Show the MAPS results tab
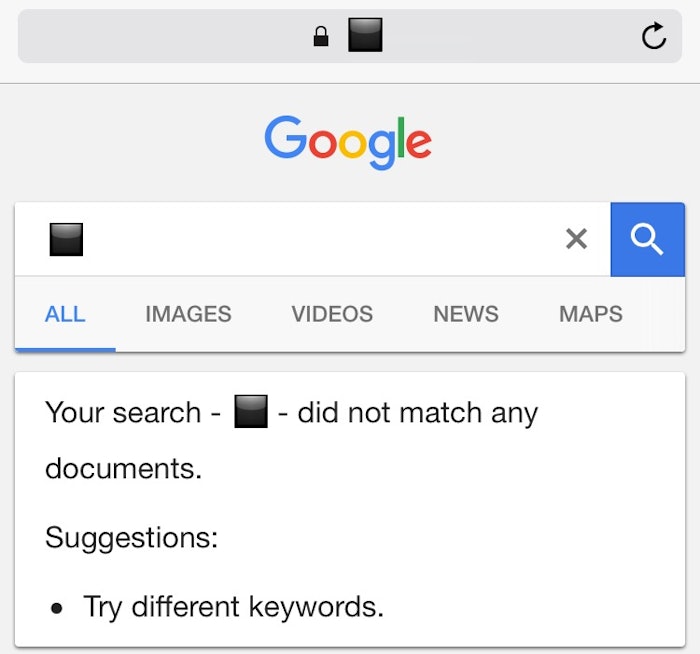 click(x=590, y=314)
